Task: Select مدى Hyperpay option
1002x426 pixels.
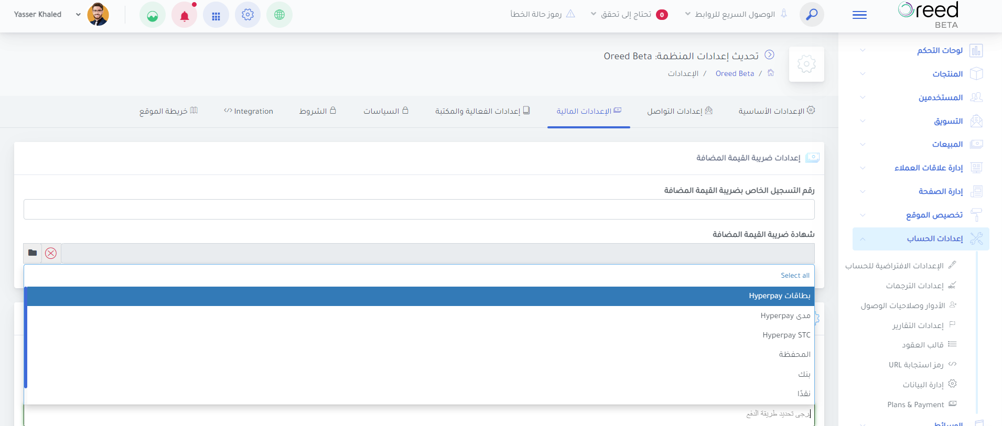Action: click(x=419, y=316)
